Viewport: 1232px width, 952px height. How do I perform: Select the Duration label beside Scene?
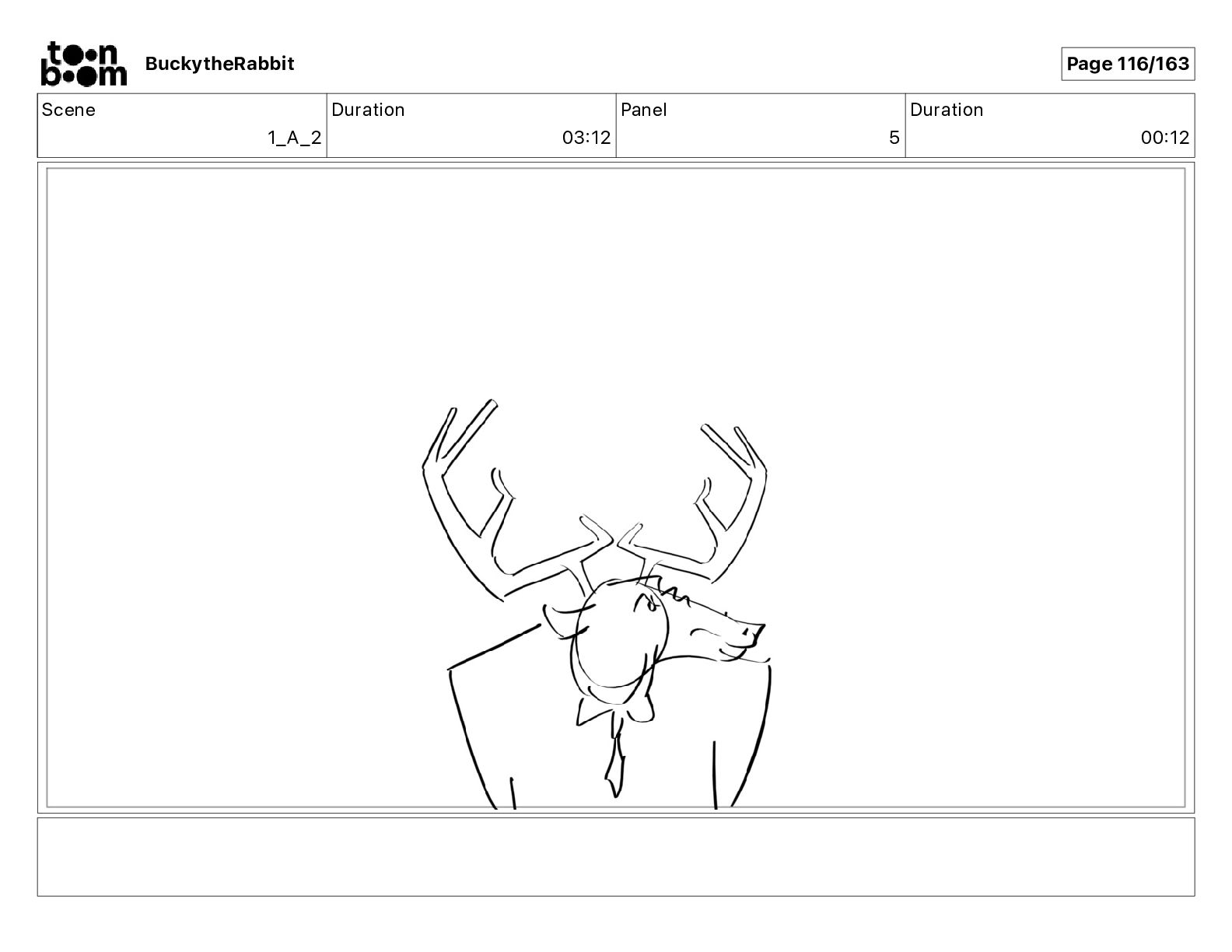tap(368, 110)
